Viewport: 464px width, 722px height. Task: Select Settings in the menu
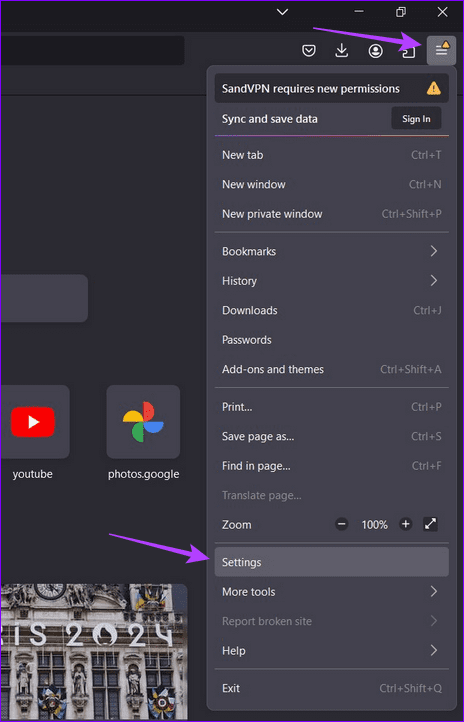pyautogui.click(x=331, y=562)
